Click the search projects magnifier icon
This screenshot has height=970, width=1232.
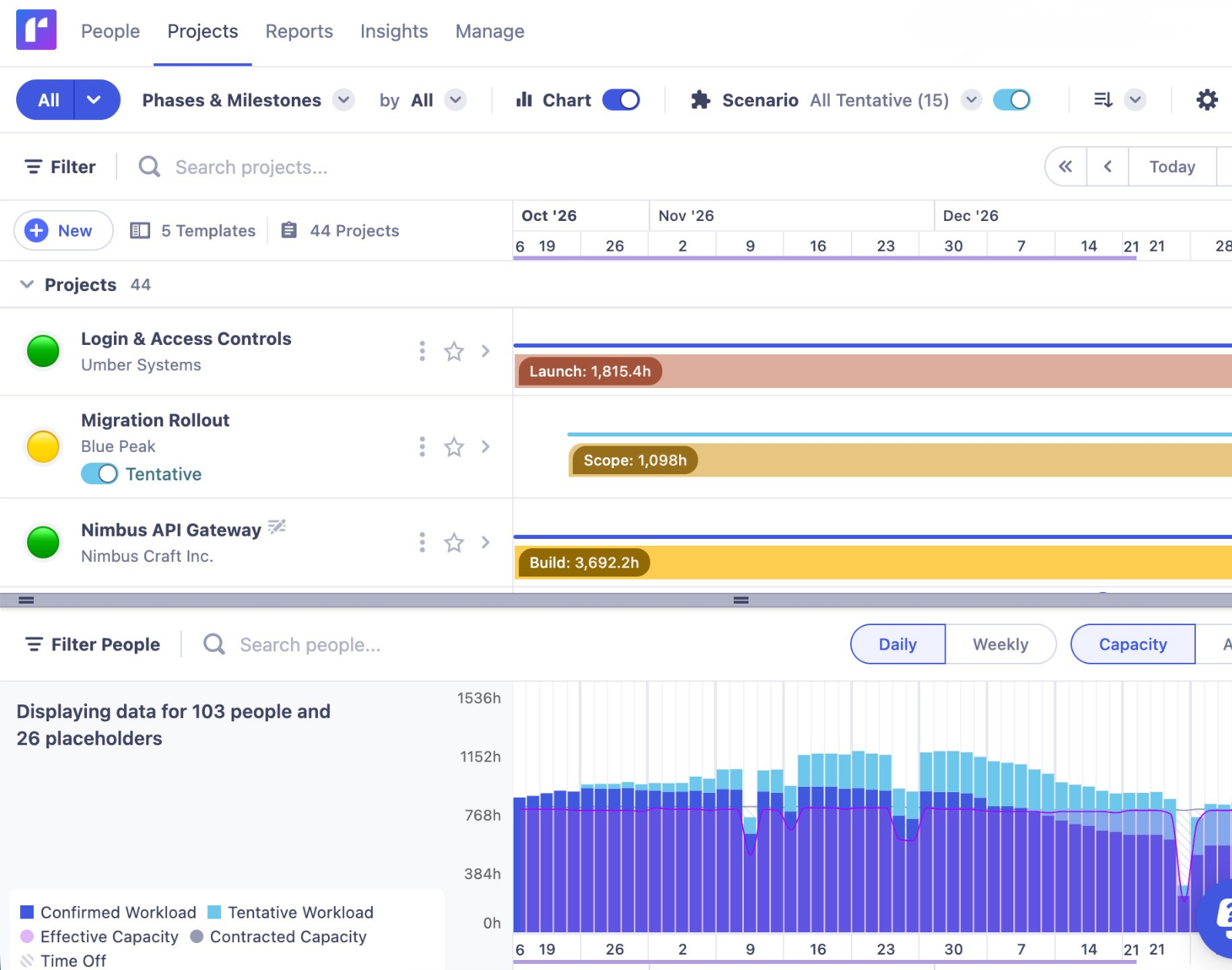point(149,167)
